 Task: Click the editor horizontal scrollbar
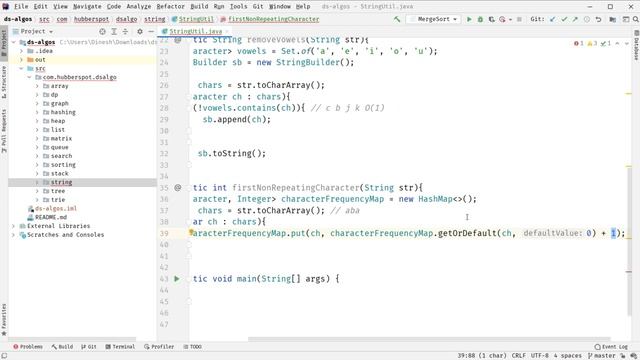429,339
